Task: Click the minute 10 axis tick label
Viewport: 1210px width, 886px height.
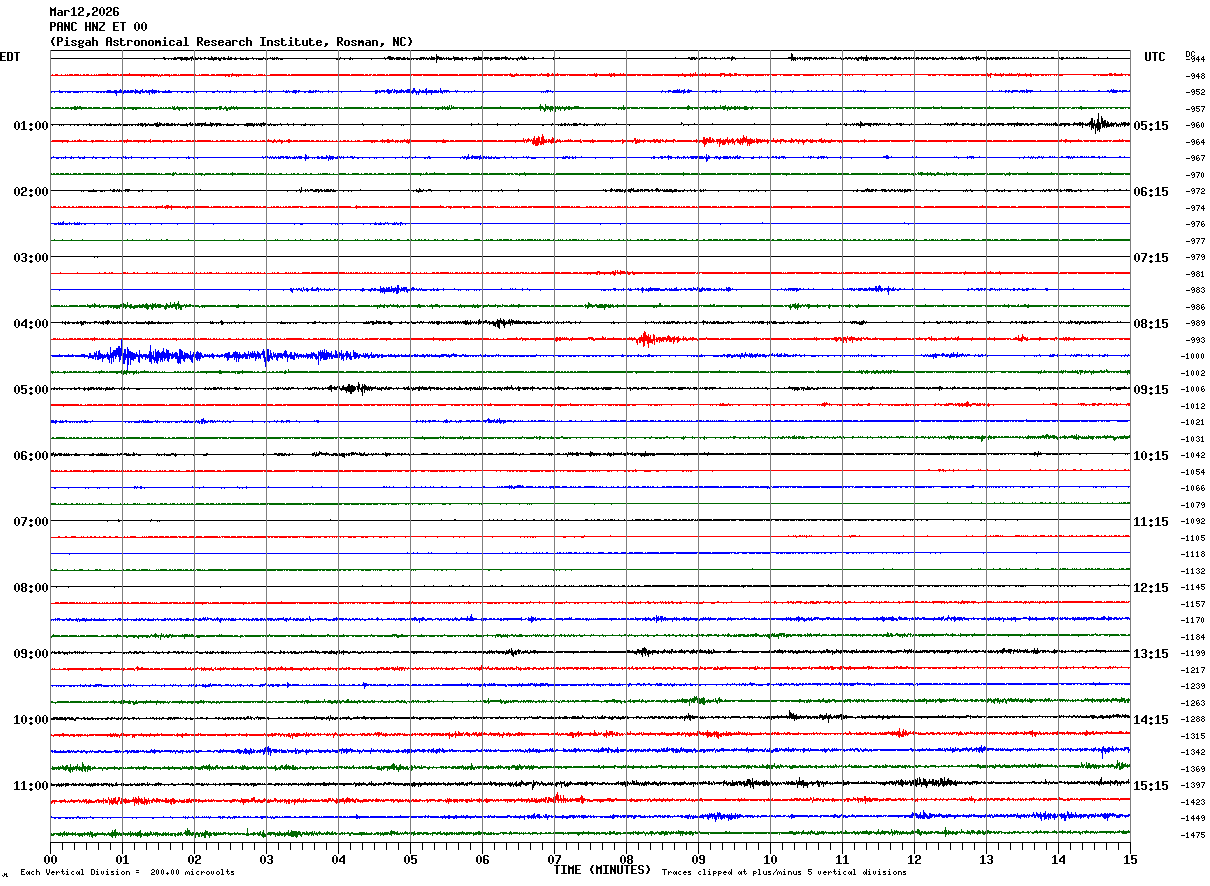Action: [x=770, y=860]
